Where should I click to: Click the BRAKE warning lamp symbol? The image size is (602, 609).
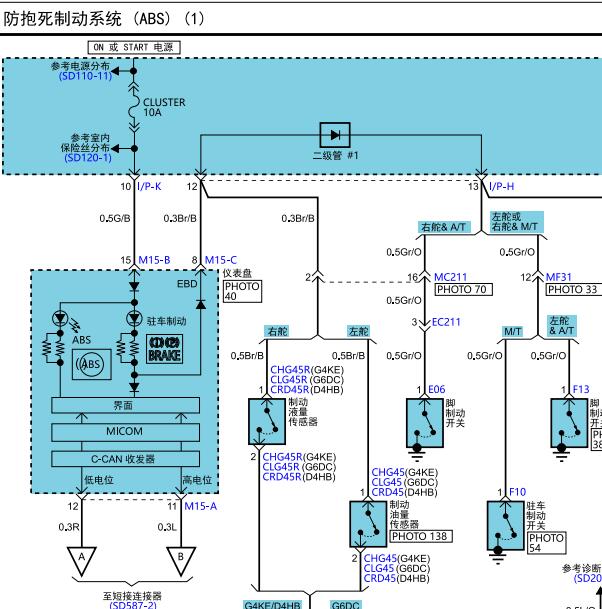point(165,349)
